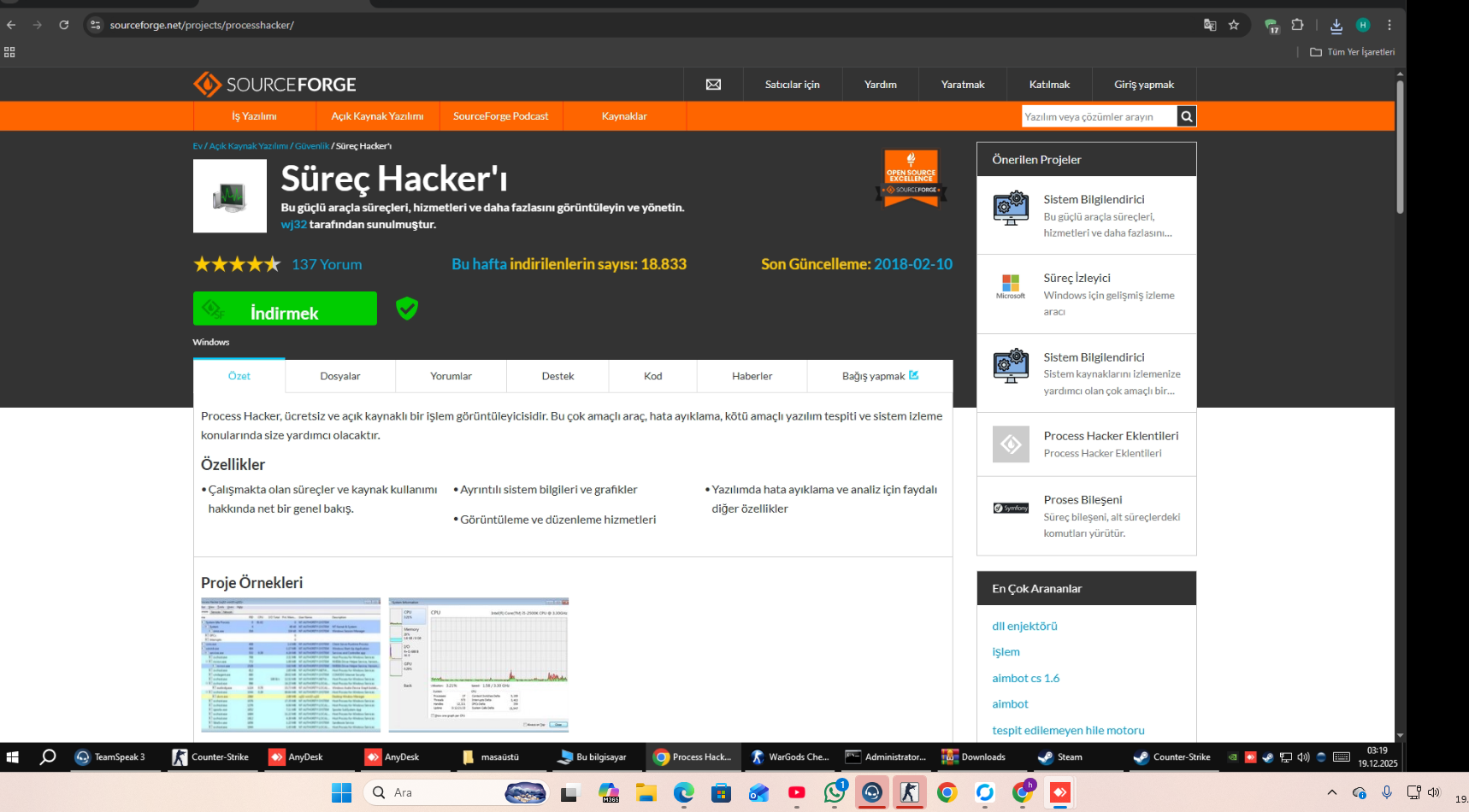Click the green İndirmek download button

285,309
